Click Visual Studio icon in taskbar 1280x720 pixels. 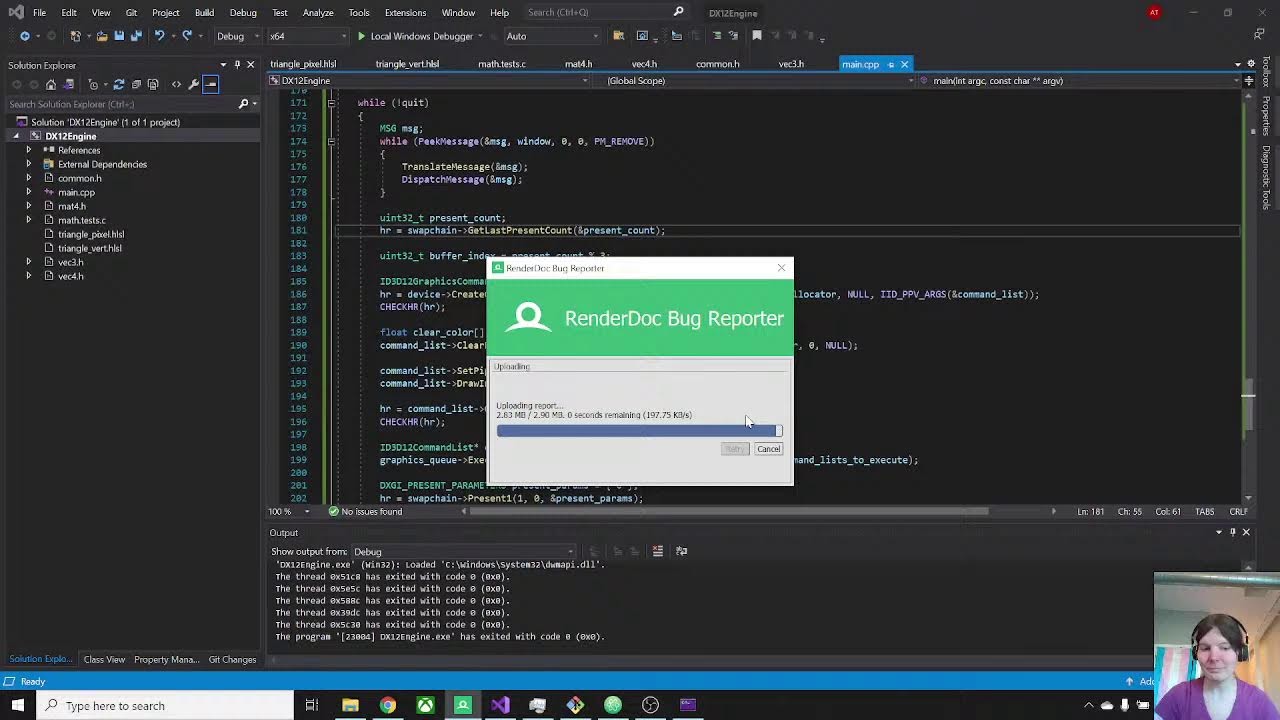(x=500, y=705)
